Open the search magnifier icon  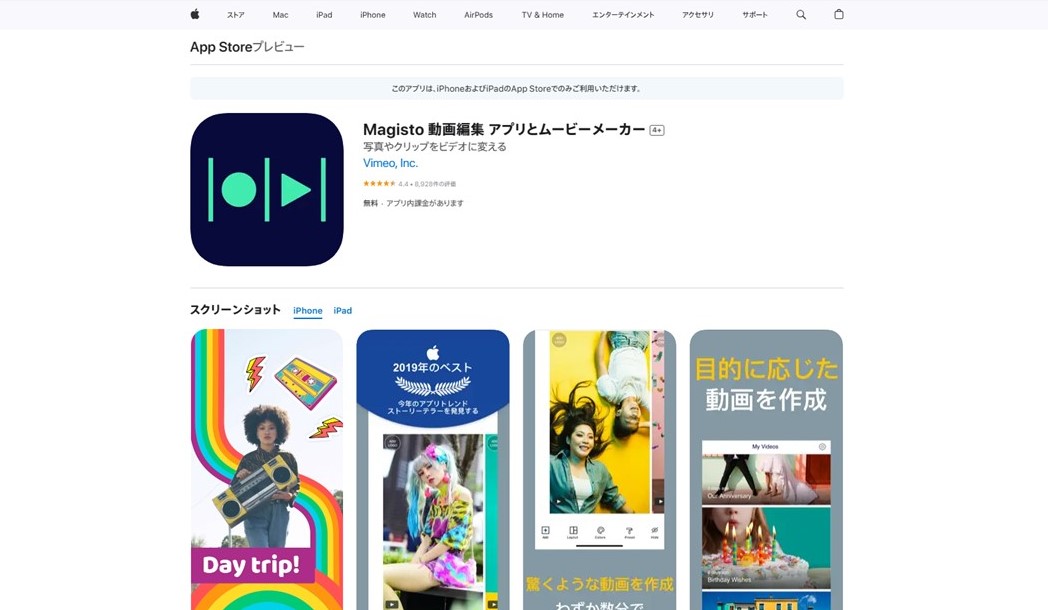(x=801, y=15)
